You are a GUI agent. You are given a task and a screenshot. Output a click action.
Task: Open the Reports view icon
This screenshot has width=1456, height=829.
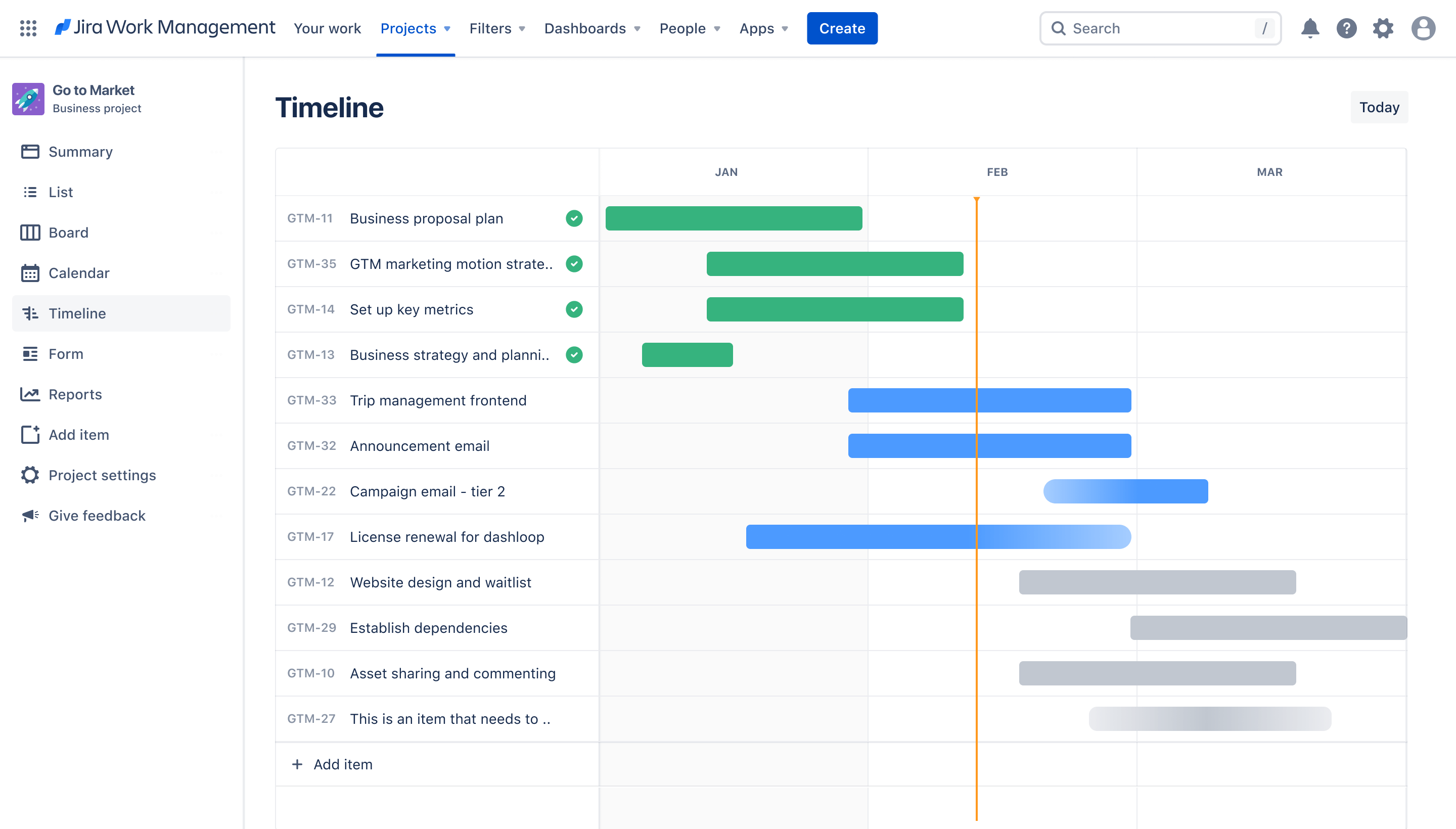[30, 394]
